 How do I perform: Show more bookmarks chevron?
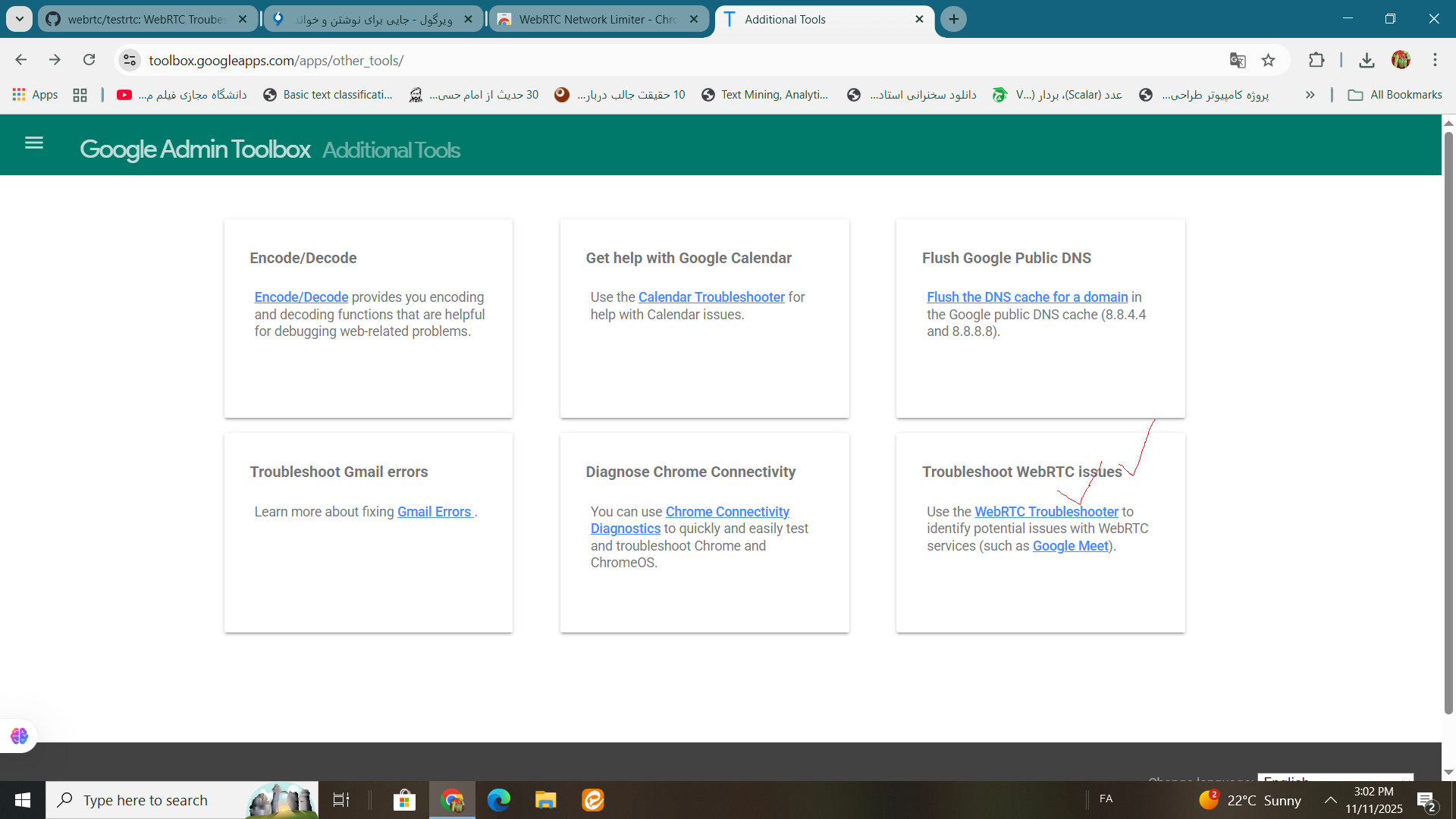[1310, 95]
